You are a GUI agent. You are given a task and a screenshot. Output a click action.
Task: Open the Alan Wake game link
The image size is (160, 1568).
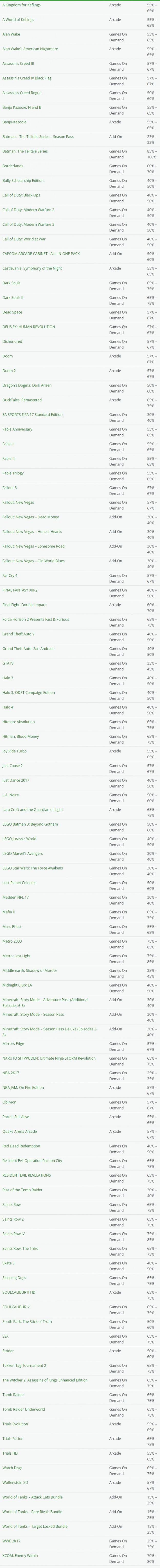[11, 34]
